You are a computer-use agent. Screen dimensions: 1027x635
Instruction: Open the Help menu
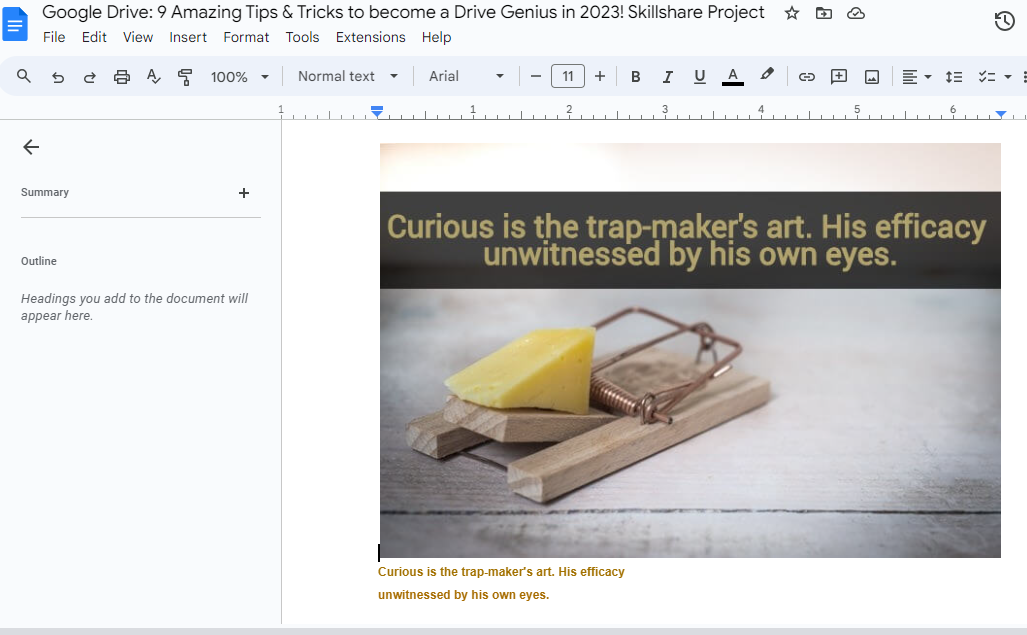click(x=436, y=37)
